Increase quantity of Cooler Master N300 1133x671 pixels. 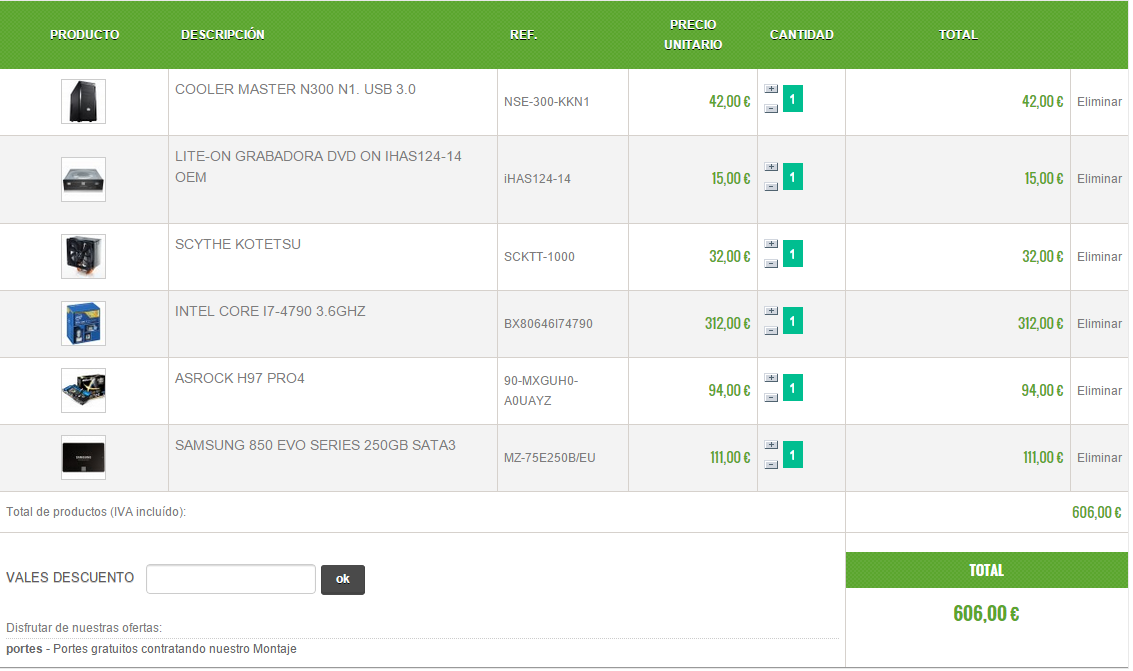tap(771, 89)
